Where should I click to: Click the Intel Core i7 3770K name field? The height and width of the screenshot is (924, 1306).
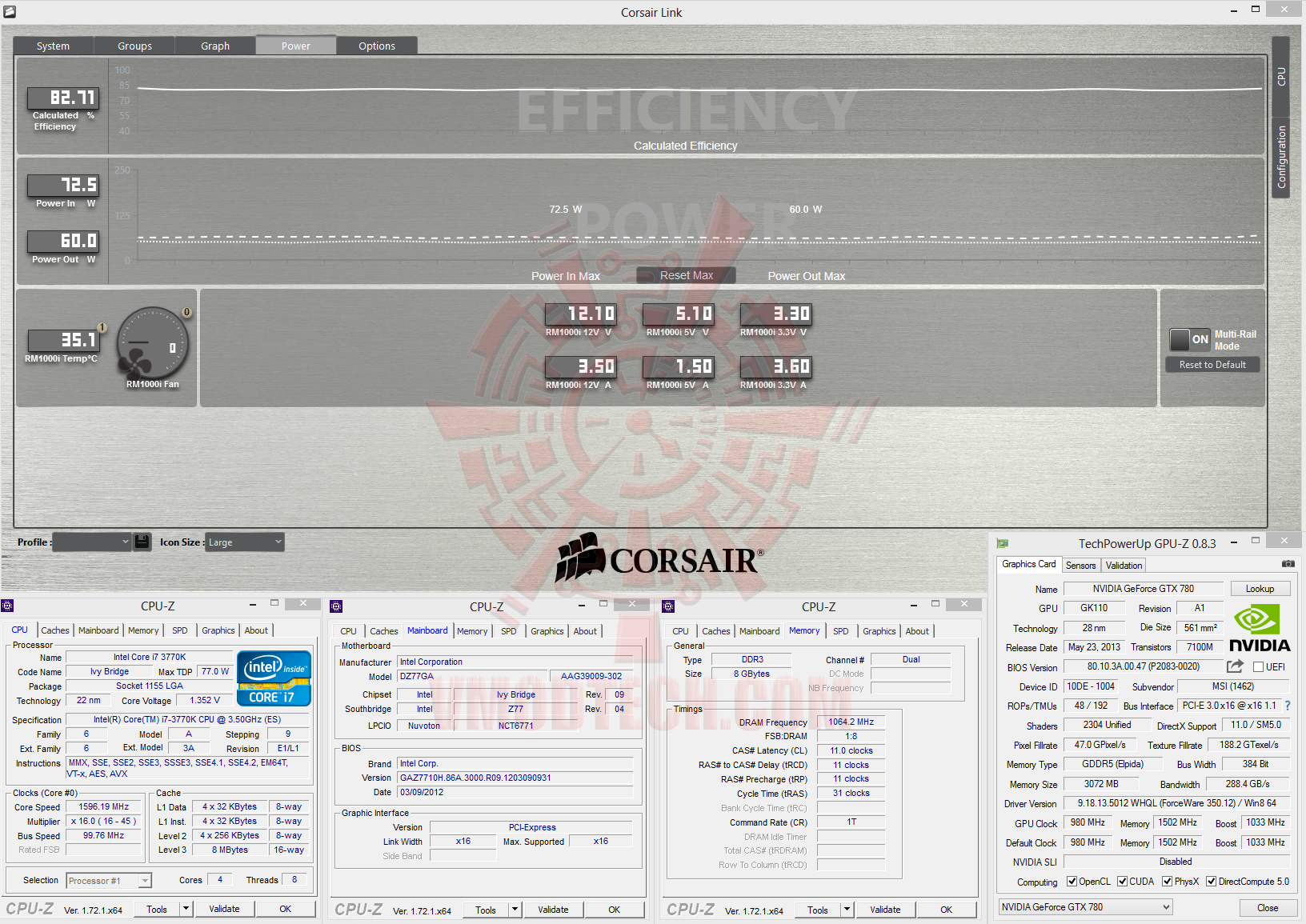coord(150,657)
